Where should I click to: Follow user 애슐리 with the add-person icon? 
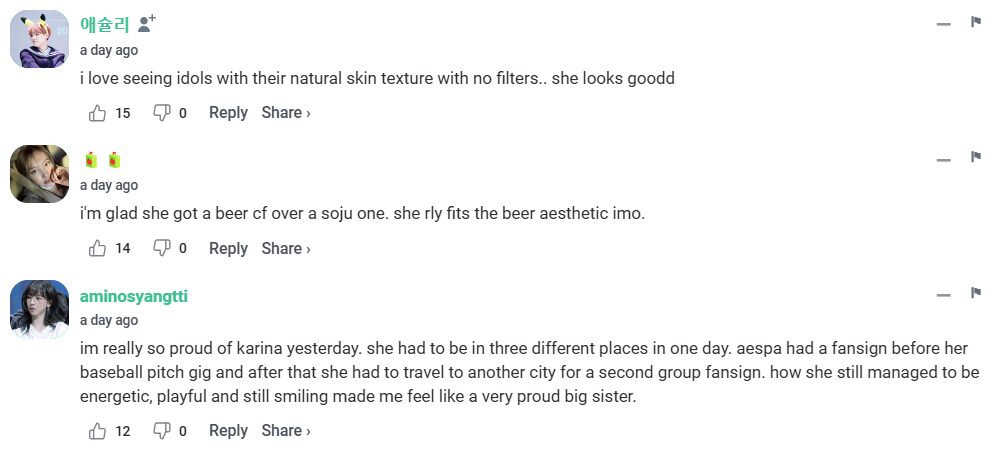tap(147, 23)
